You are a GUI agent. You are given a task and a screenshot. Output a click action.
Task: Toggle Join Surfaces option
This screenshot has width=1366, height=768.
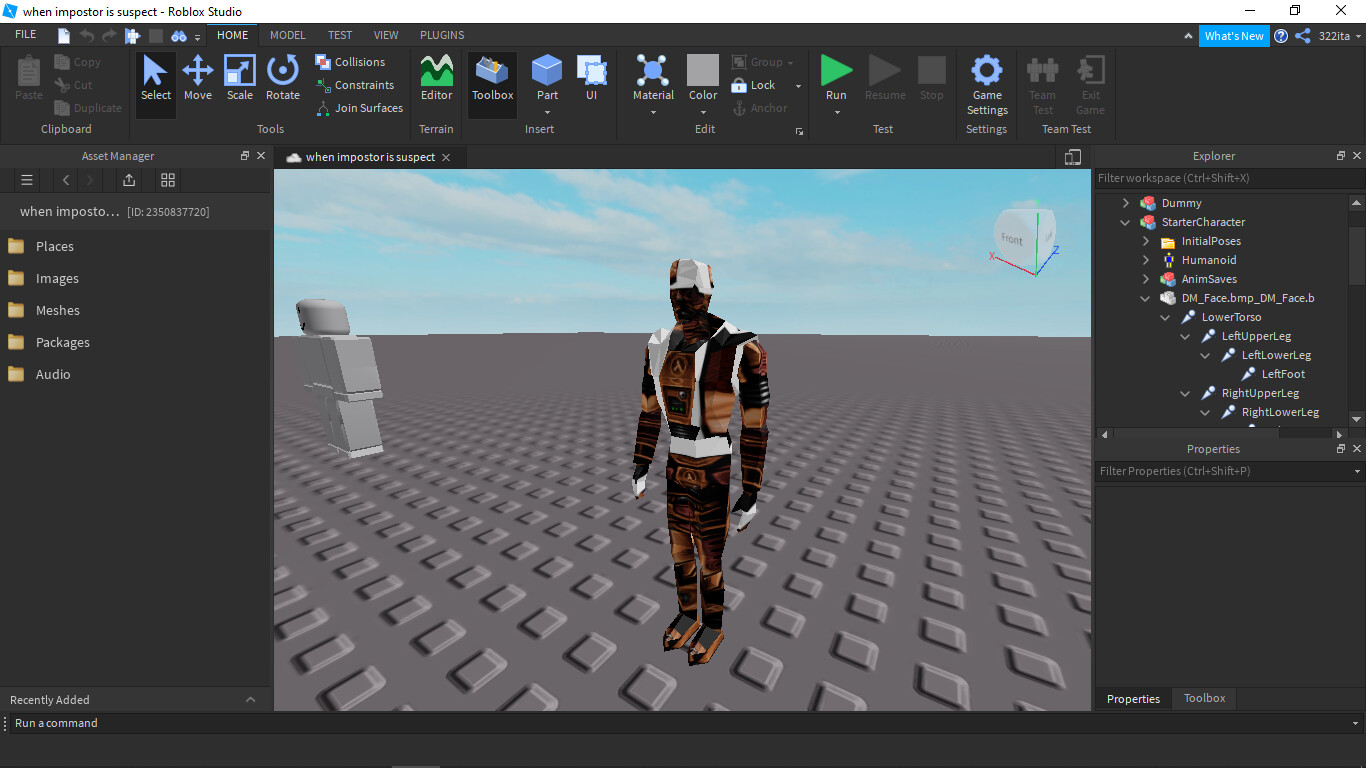[x=360, y=108]
